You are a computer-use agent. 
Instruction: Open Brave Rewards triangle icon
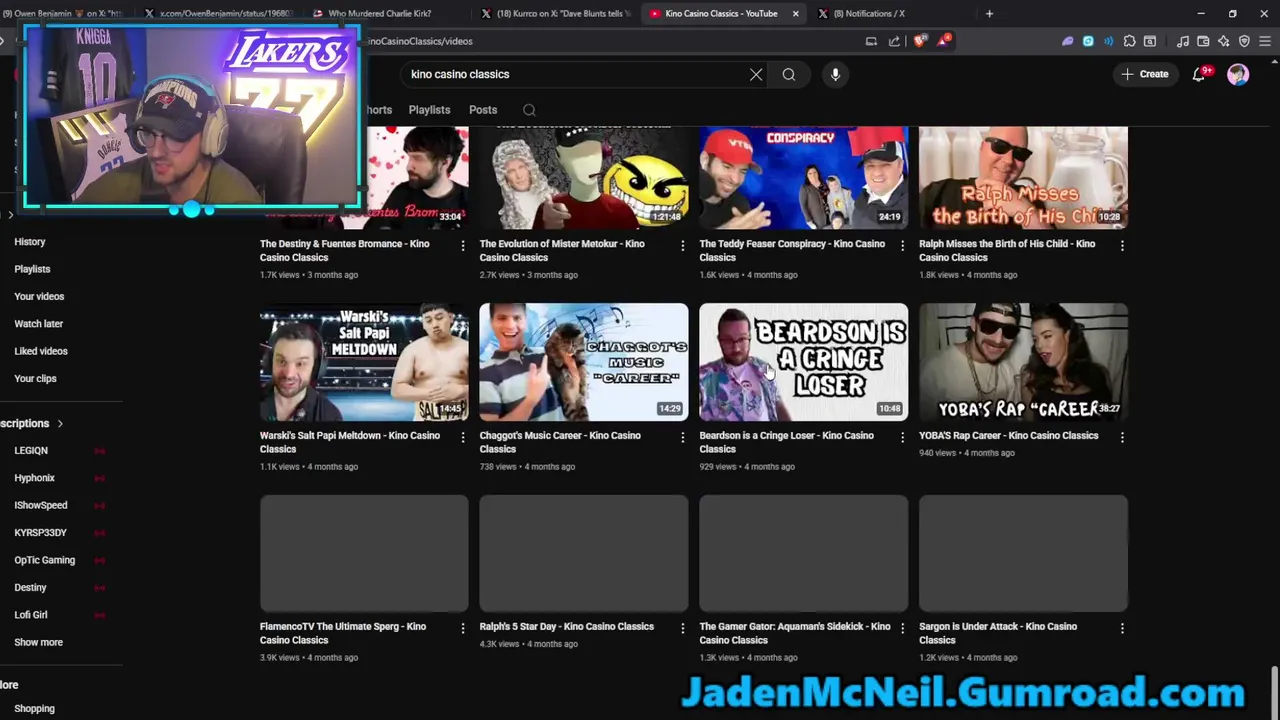click(x=943, y=41)
